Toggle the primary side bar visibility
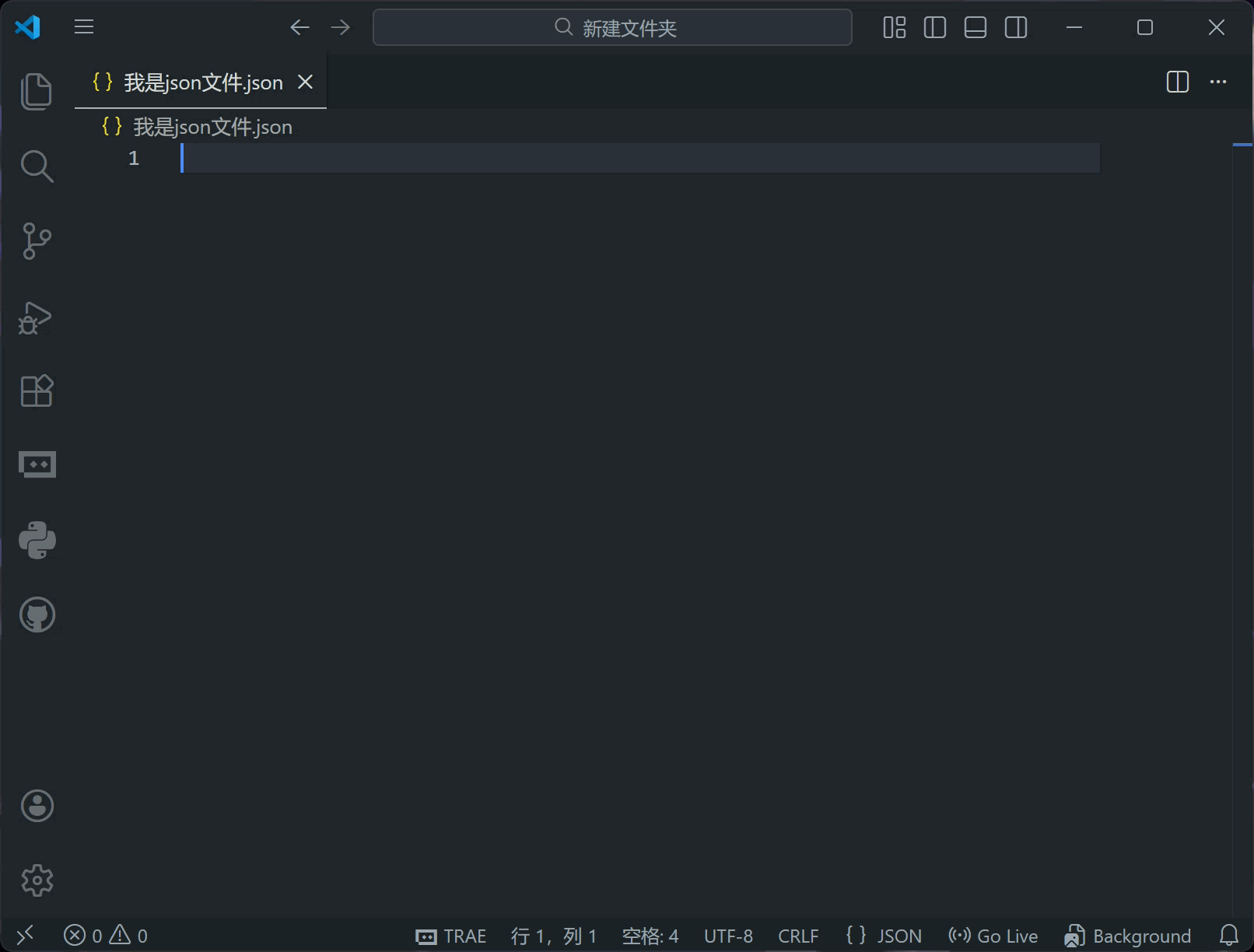1254x952 pixels. 934,28
